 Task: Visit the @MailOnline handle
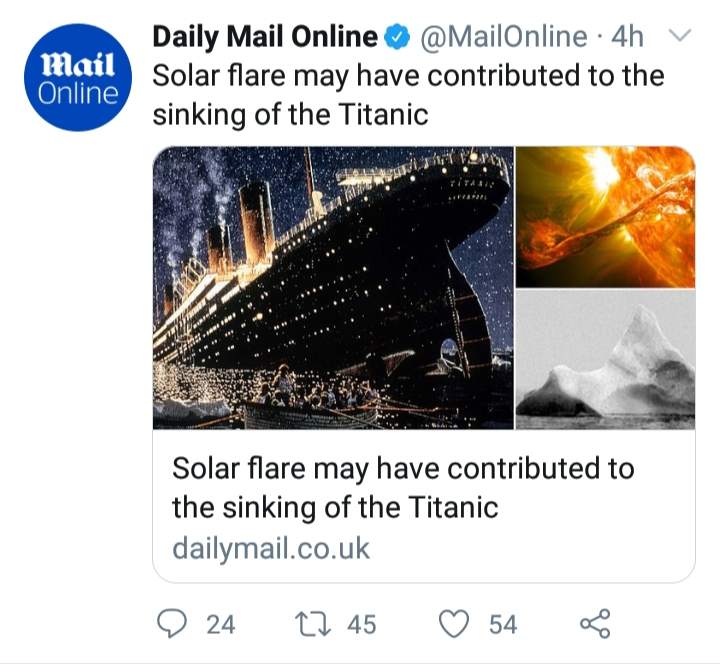[x=503, y=38]
